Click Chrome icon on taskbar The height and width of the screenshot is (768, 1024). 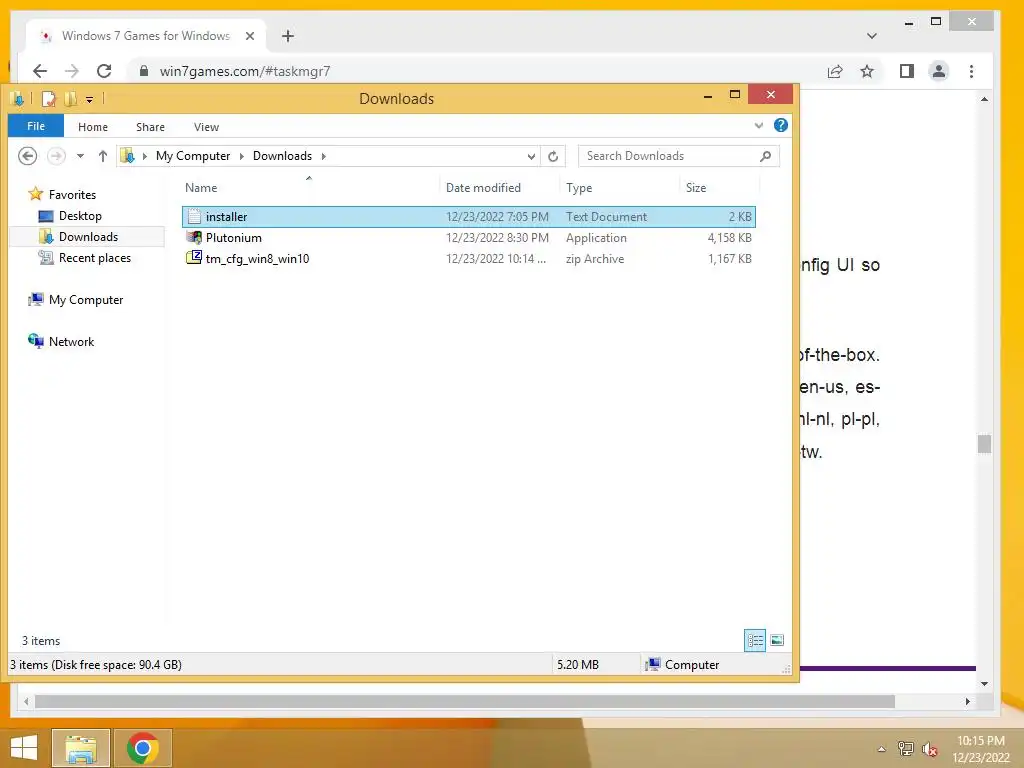point(143,748)
